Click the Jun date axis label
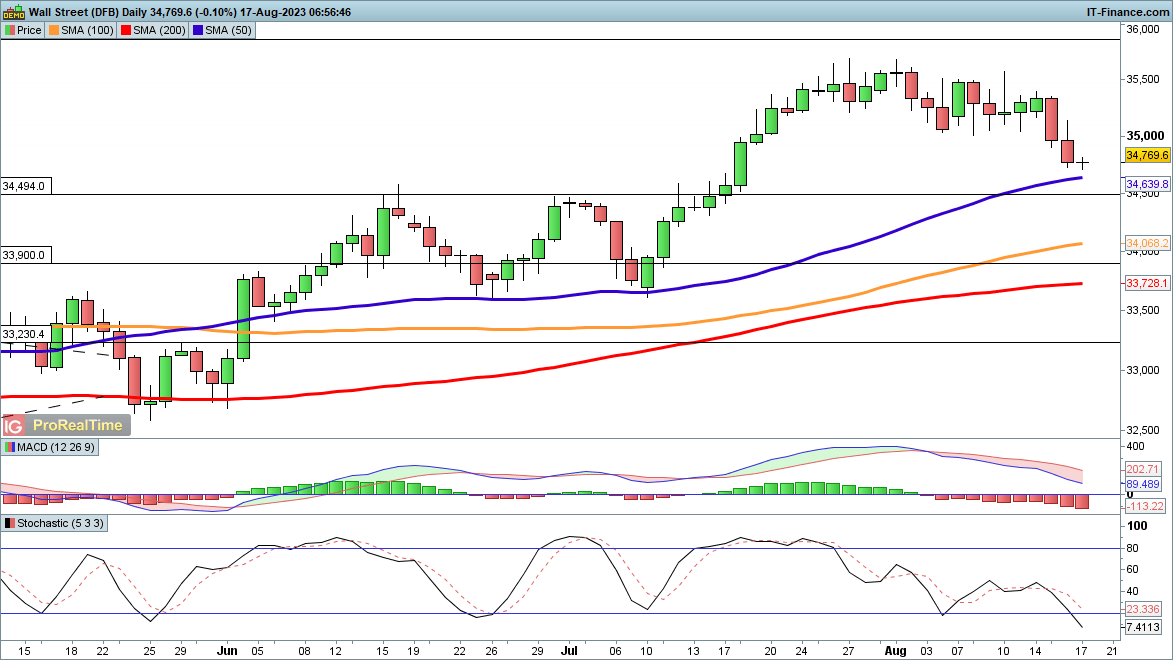The image size is (1173, 660). 227,651
